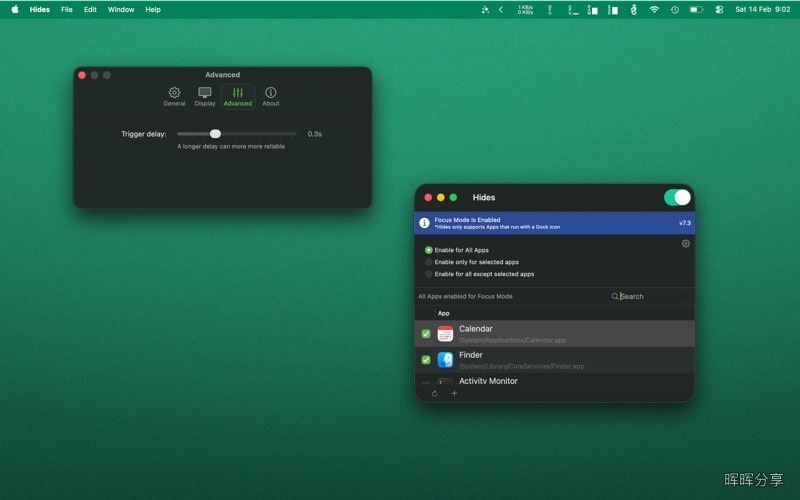The height and width of the screenshot is (500, 800).
Task: Select the Advanced sliders icon tab
Action: (x=238, y=96)
